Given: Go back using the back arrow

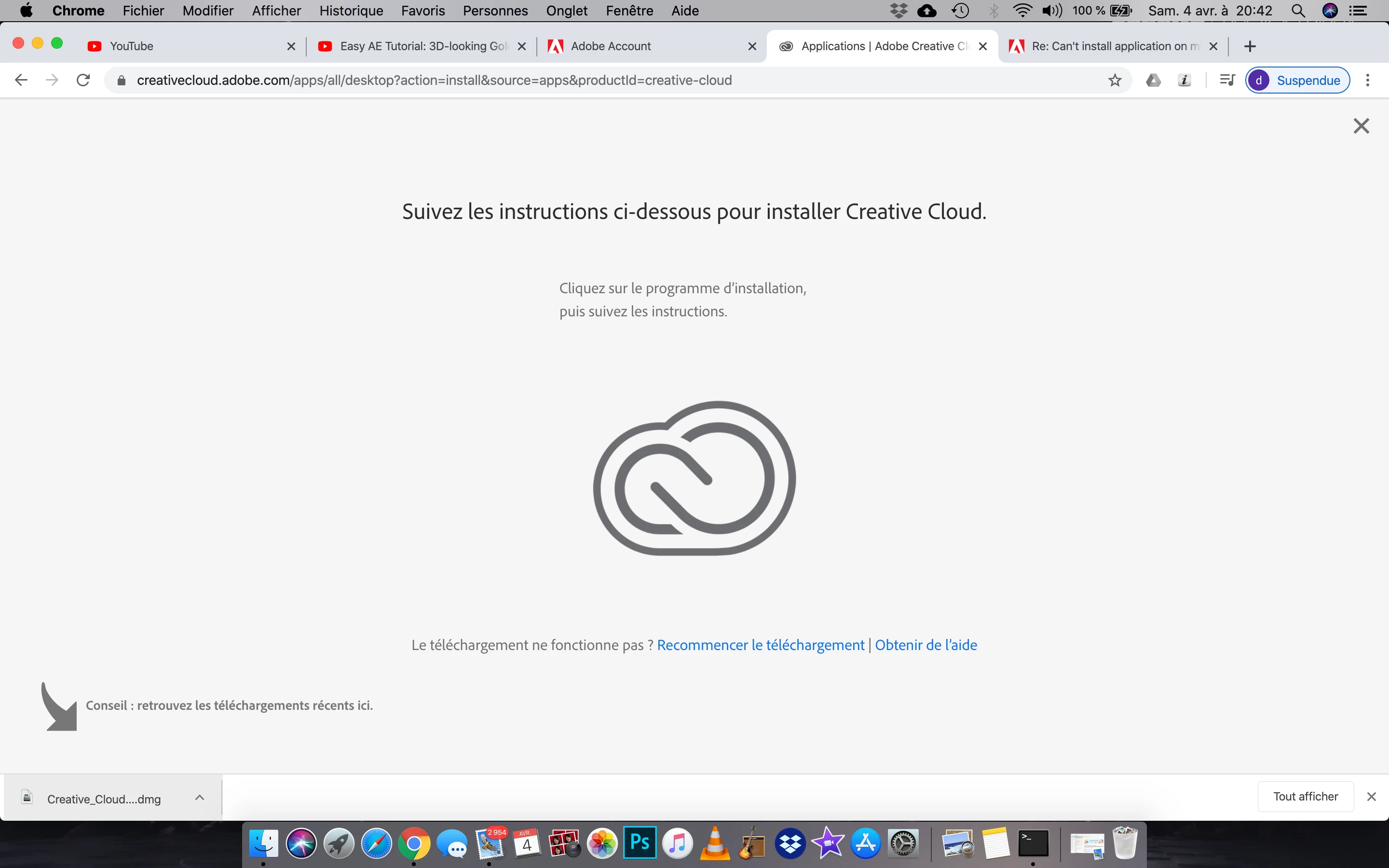Looking at the screenshot, I should tap(21, 81).
